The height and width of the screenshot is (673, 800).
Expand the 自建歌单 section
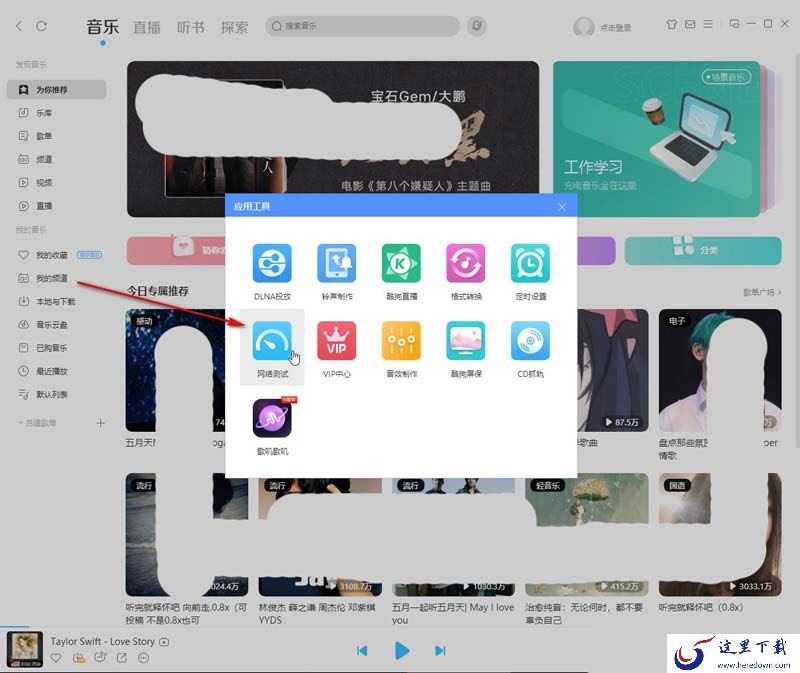tap(37, 423)
